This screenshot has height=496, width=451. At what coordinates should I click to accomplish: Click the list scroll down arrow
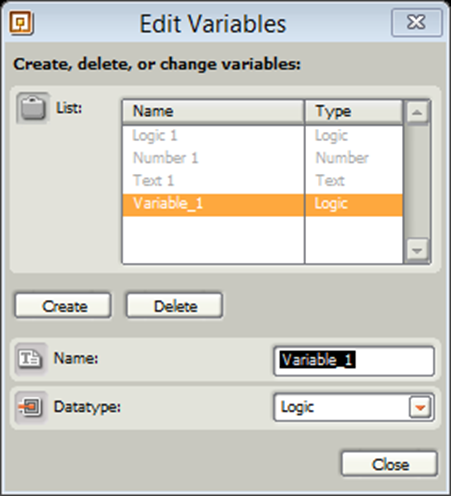click(417, 250)
